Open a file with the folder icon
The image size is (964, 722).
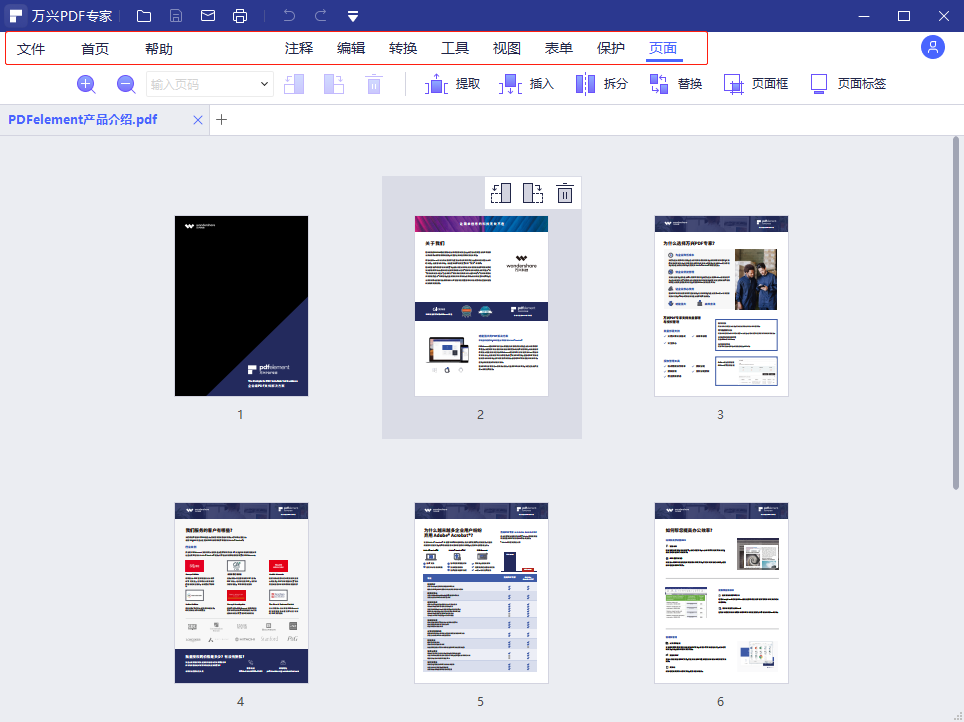(x=144, y=16)
